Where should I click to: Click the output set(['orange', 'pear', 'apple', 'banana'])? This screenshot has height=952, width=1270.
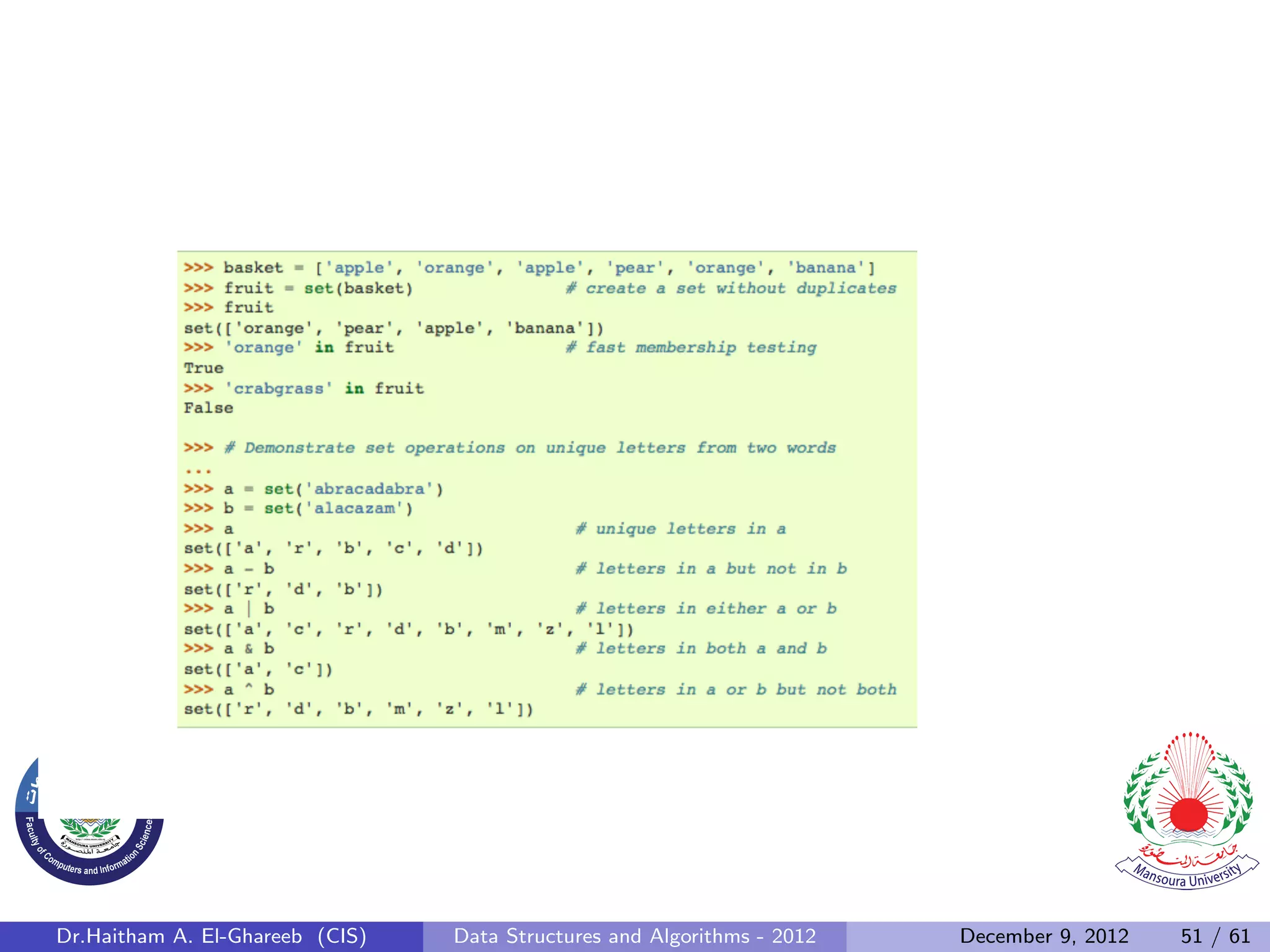coord(393,328)
